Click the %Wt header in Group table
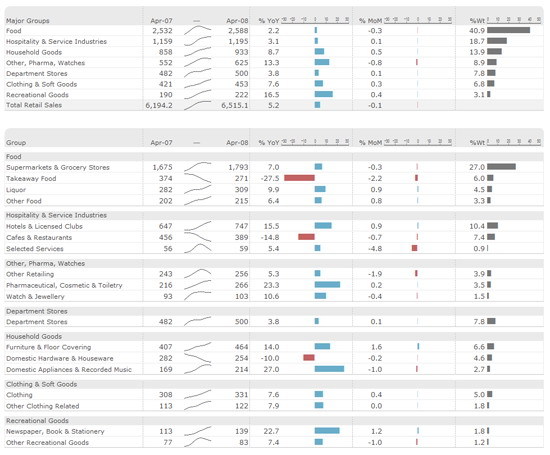 (x=477, y=143)
